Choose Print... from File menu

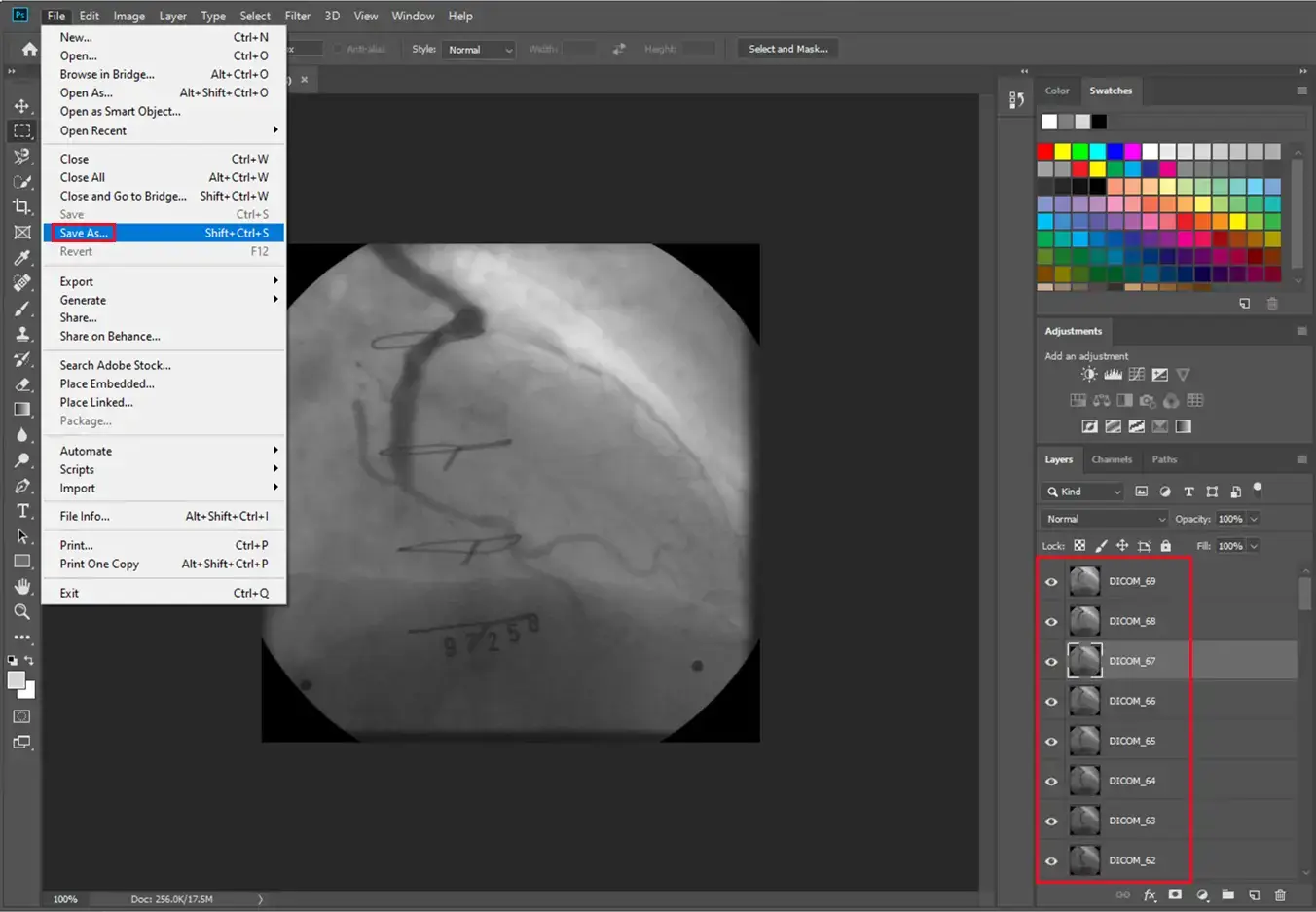pyautogui.click(x=164, y=545)
